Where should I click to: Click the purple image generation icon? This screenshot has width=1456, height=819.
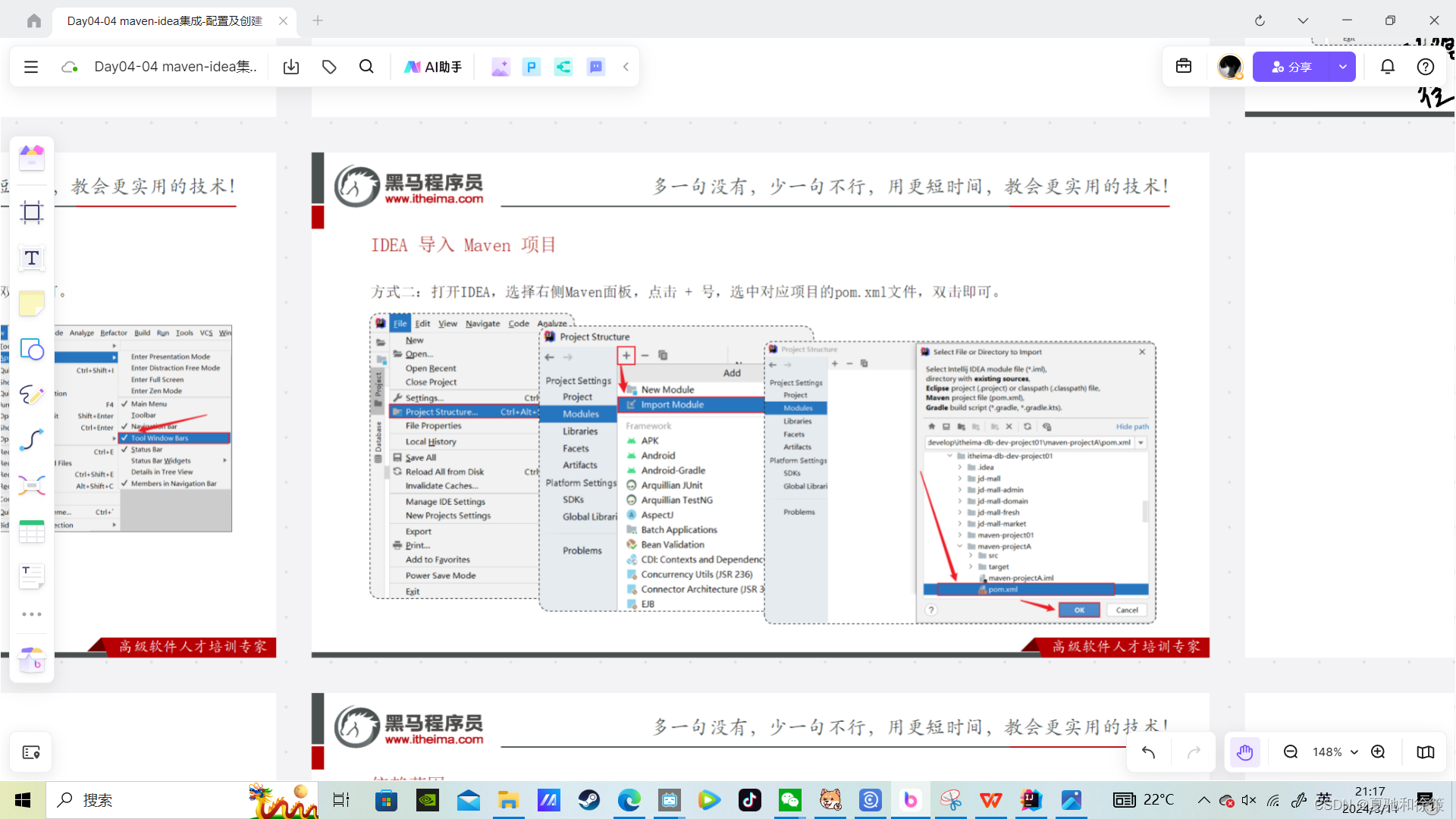[x=500, y=67]
